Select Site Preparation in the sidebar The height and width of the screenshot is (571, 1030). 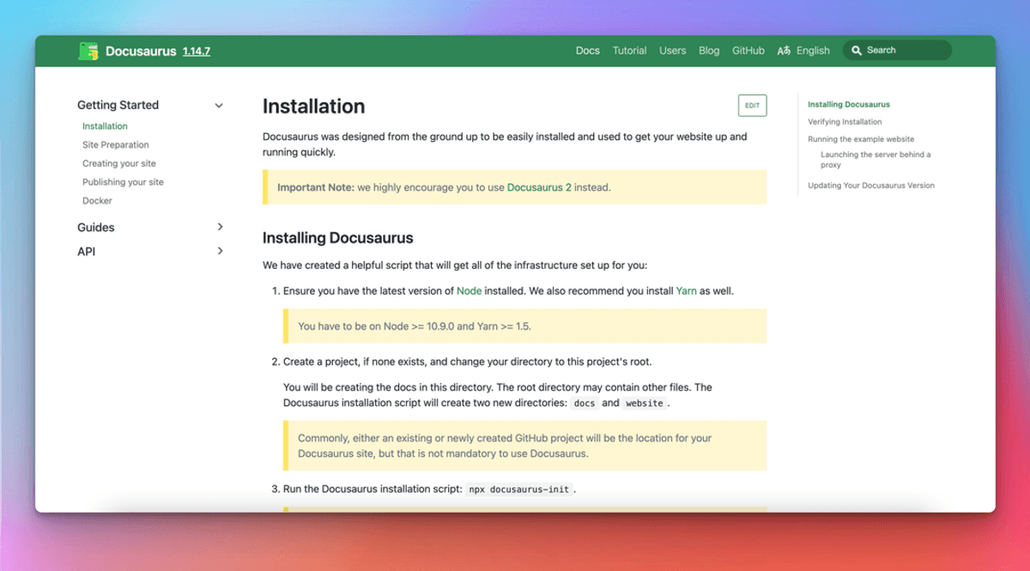115,145
